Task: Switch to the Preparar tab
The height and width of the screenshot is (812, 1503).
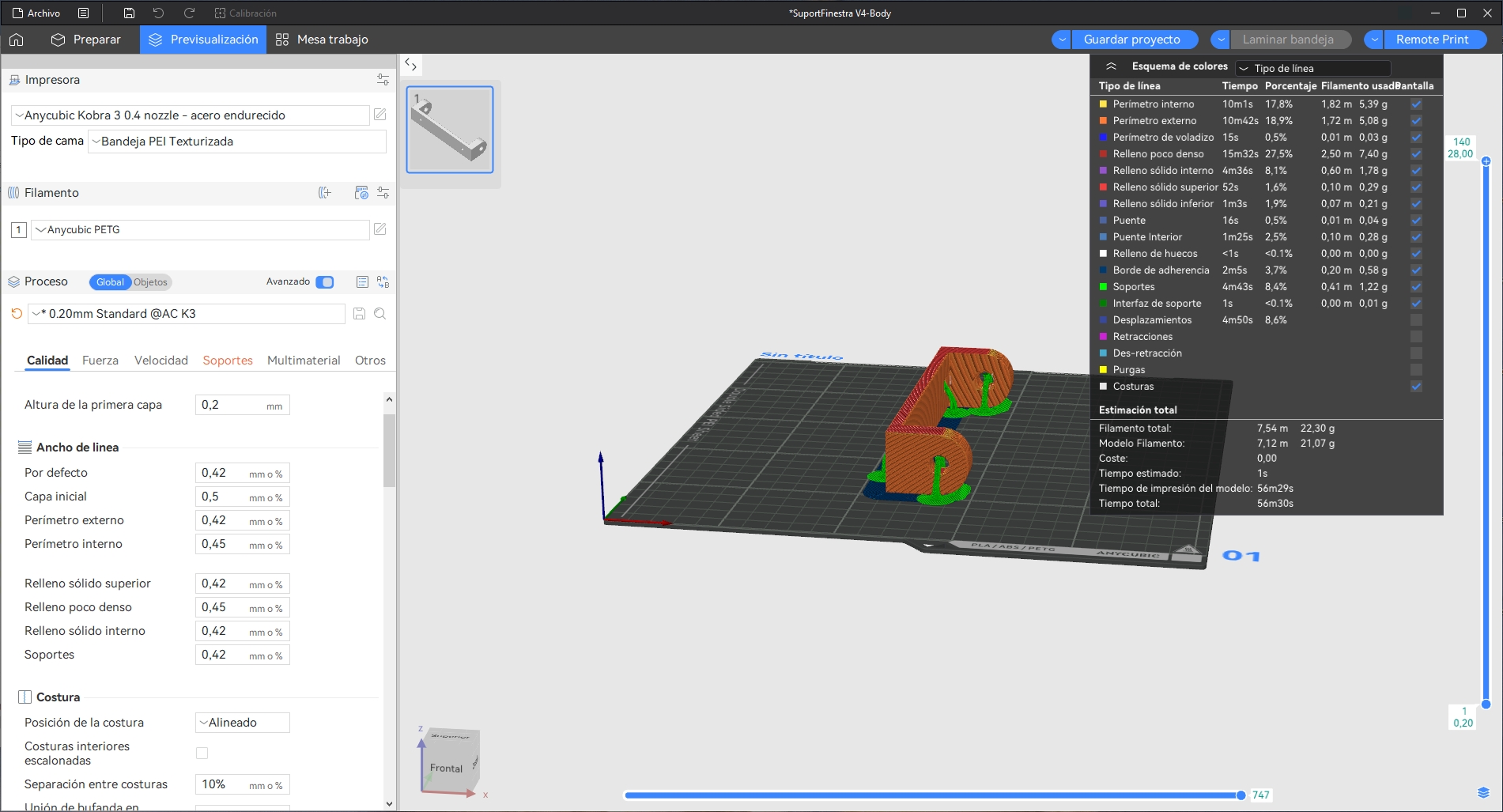Action: [x=86, y=40]
